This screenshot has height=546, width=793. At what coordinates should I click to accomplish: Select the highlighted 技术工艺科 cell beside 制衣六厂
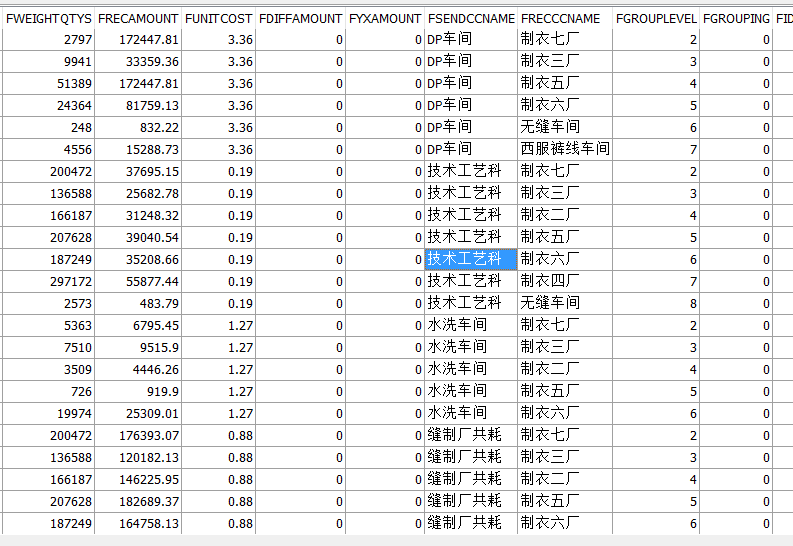pos(471,259)
